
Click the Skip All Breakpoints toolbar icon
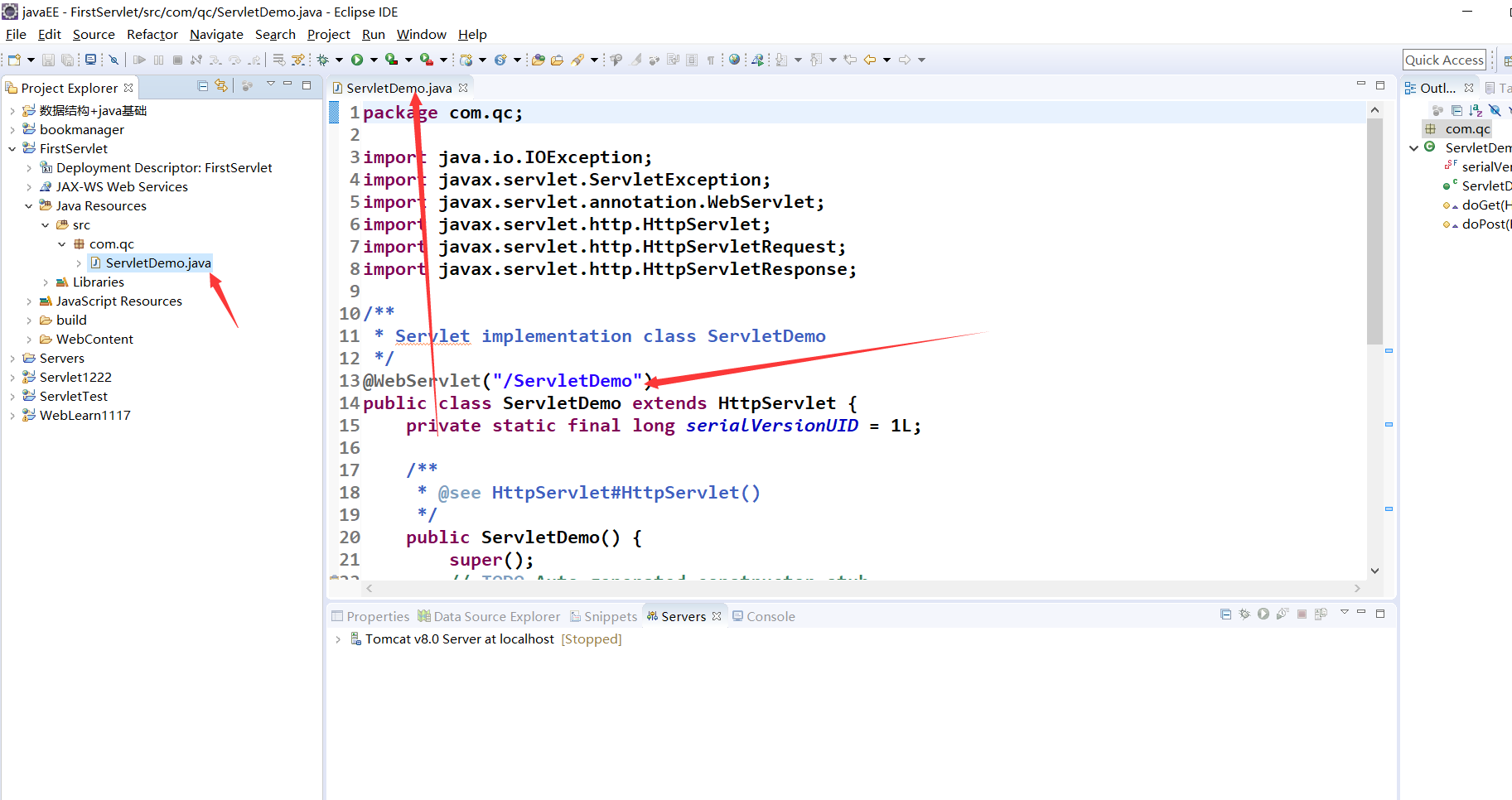coord(114,60)
